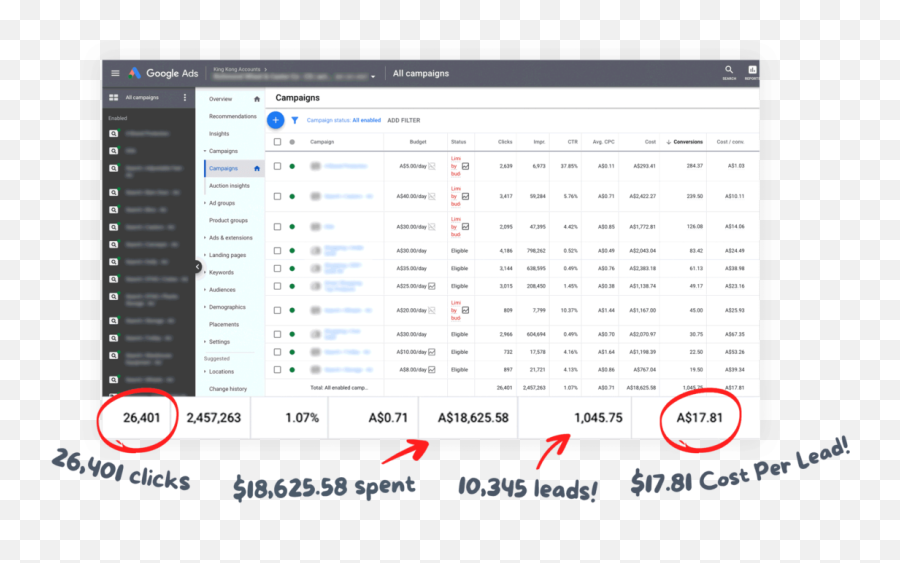The height and width of the screenshot is (563, 900).
Task: Click green status dot in A$35.00/day row
Action: [292, 269]
